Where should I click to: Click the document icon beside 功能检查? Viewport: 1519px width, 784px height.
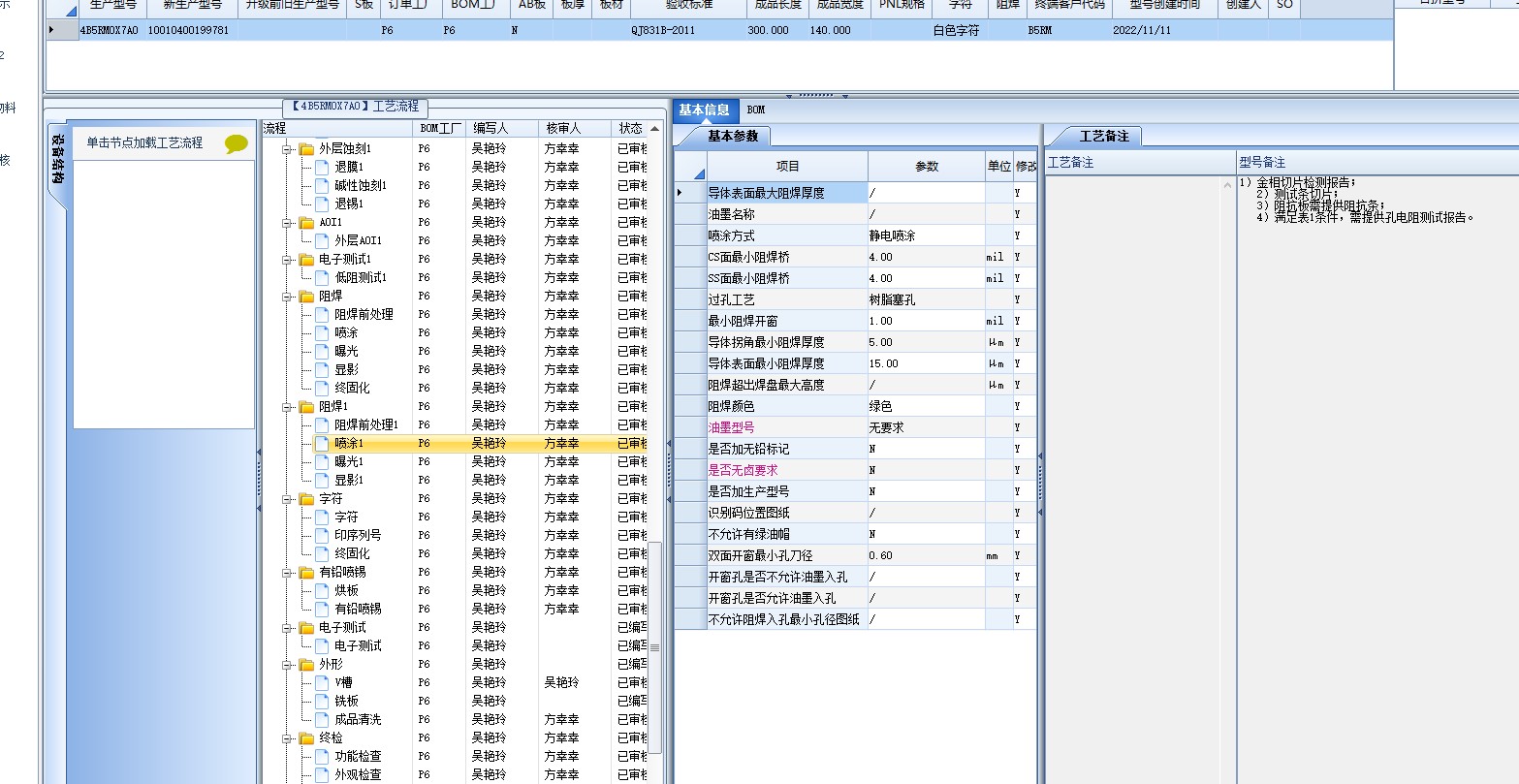[322, 757]
